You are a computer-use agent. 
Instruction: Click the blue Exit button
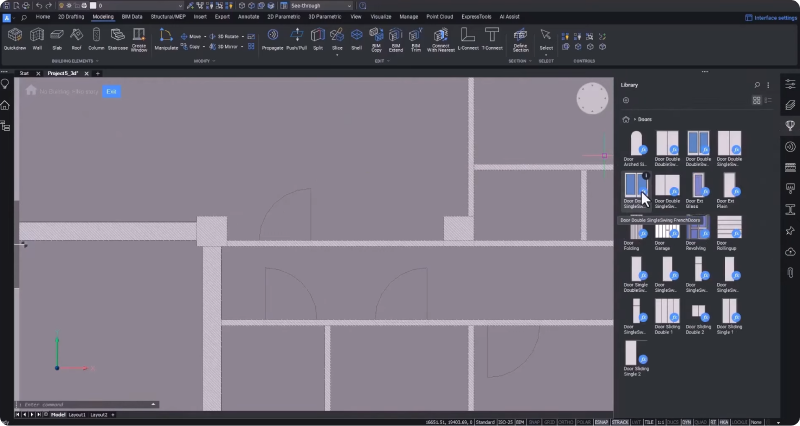click(111, 92)
